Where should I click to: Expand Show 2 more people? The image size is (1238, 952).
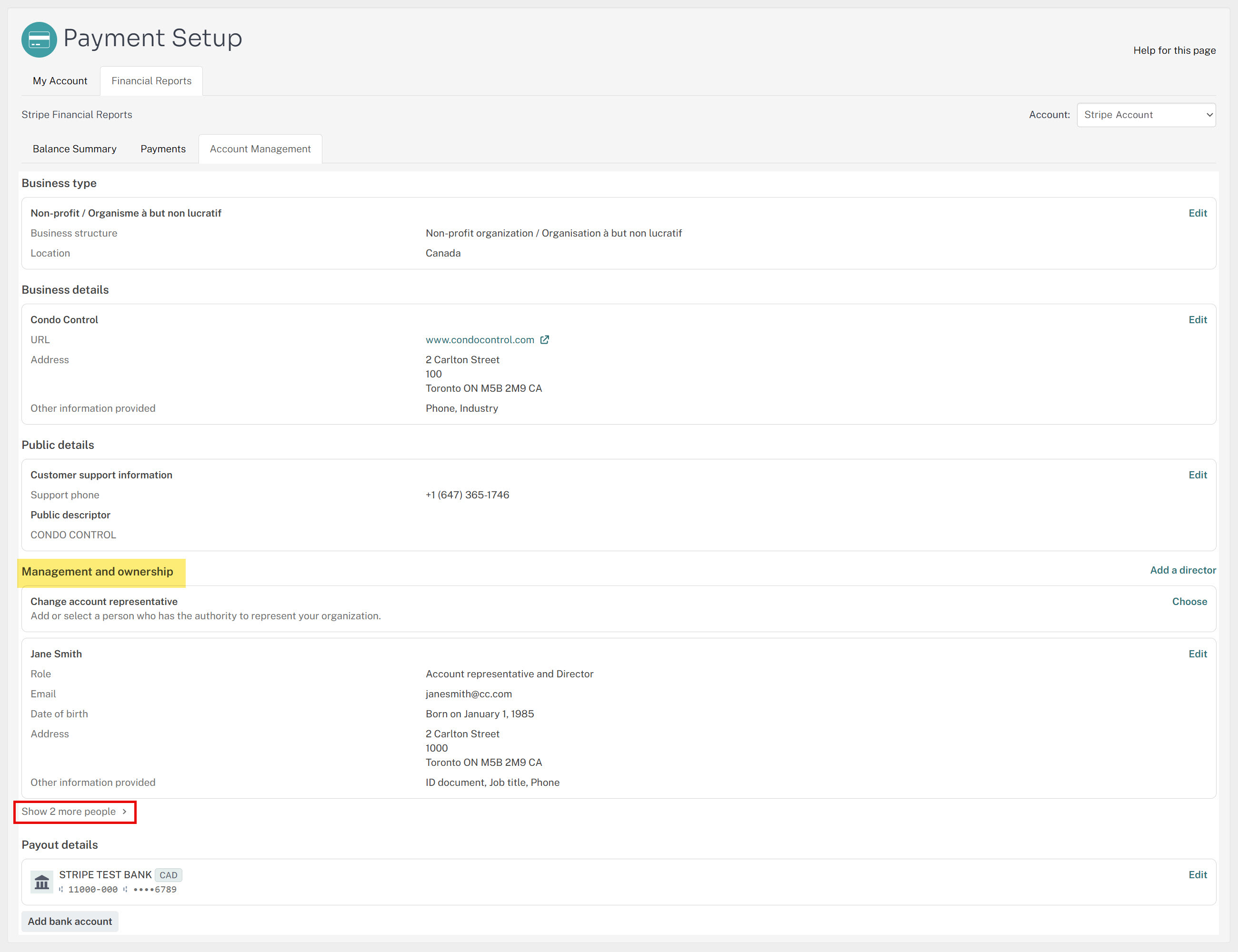(75, 812)
